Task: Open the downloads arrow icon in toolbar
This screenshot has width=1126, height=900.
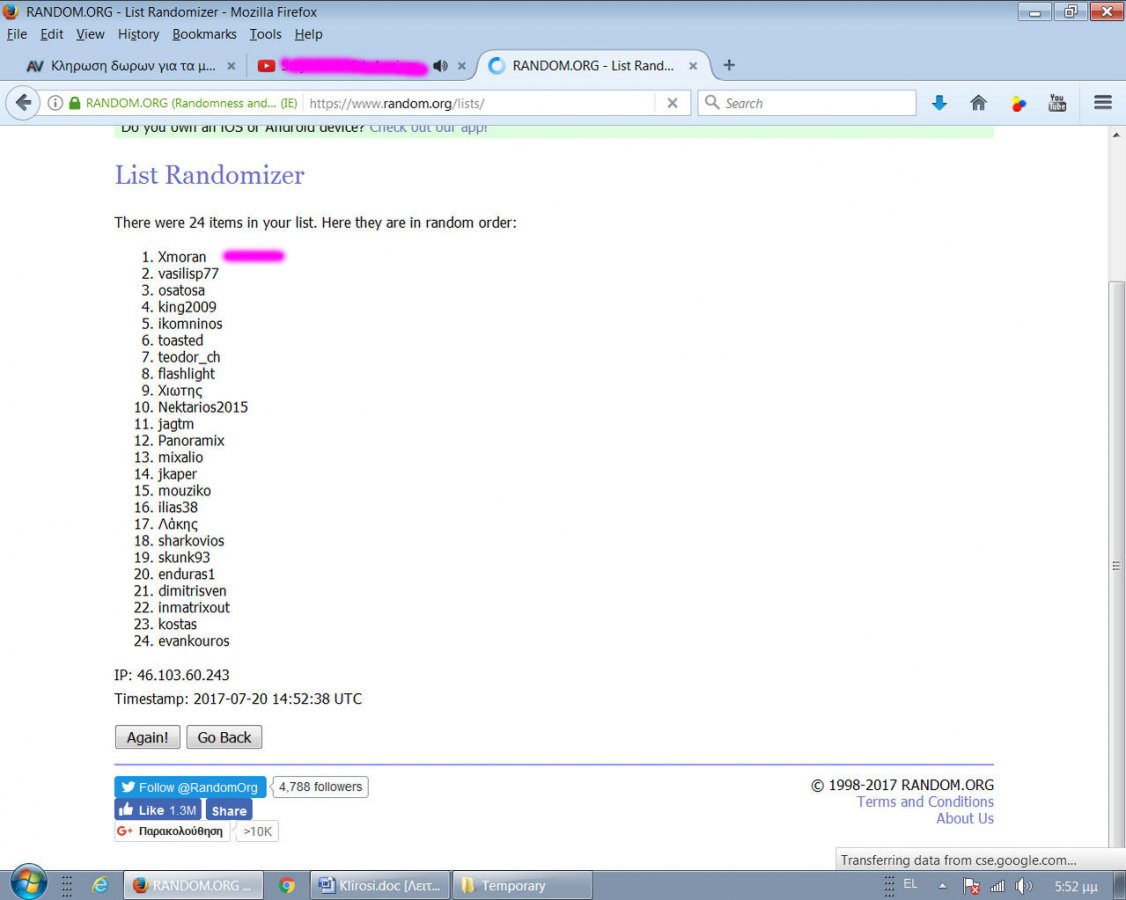Action: coord(939,103)
